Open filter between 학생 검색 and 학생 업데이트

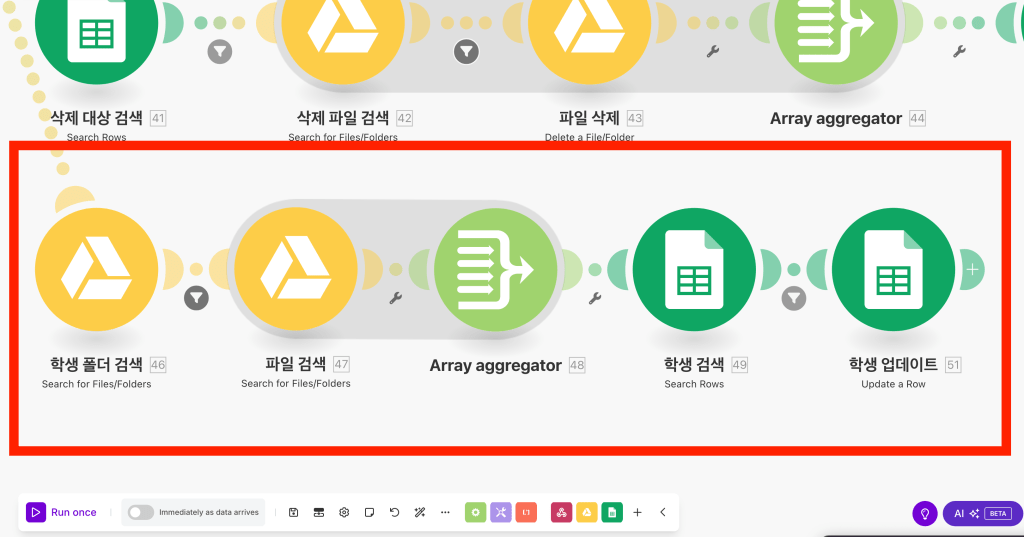pos(793,299)
